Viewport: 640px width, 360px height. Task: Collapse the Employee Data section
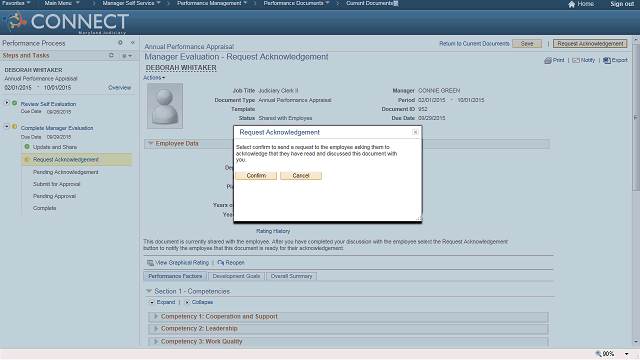click(151, 143)
